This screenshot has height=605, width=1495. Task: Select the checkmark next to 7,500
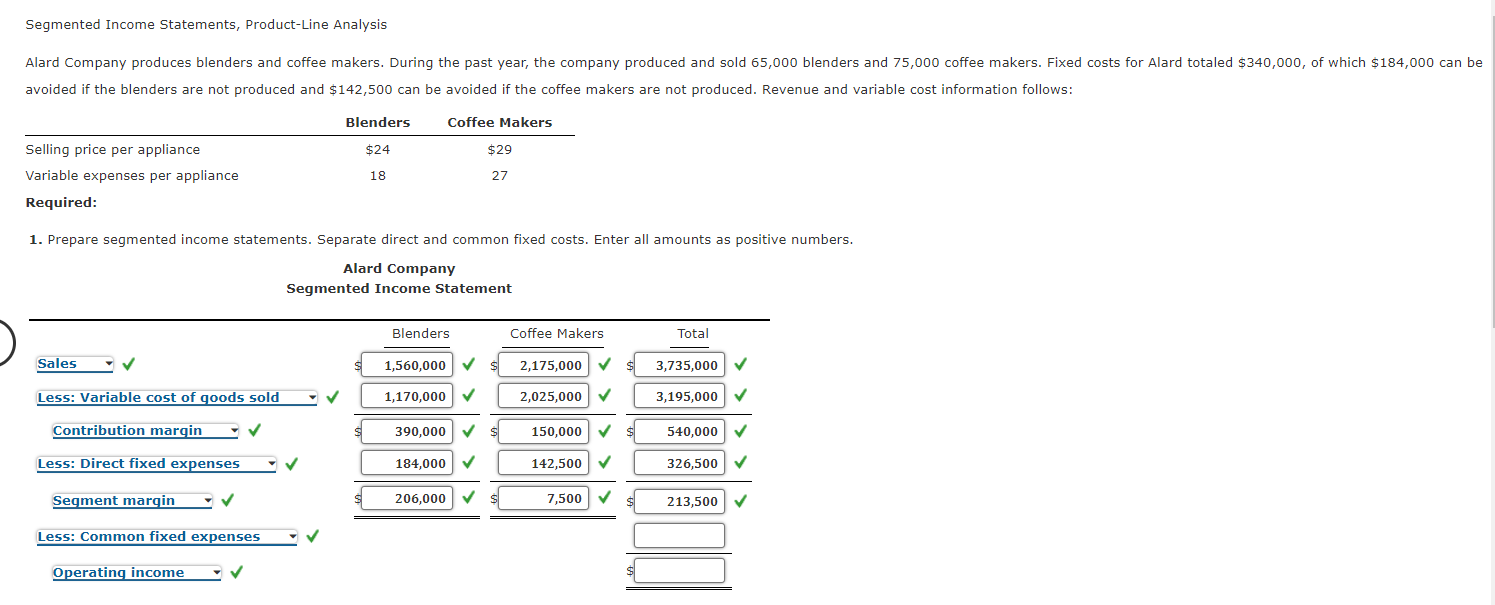[x=604, y=498]
